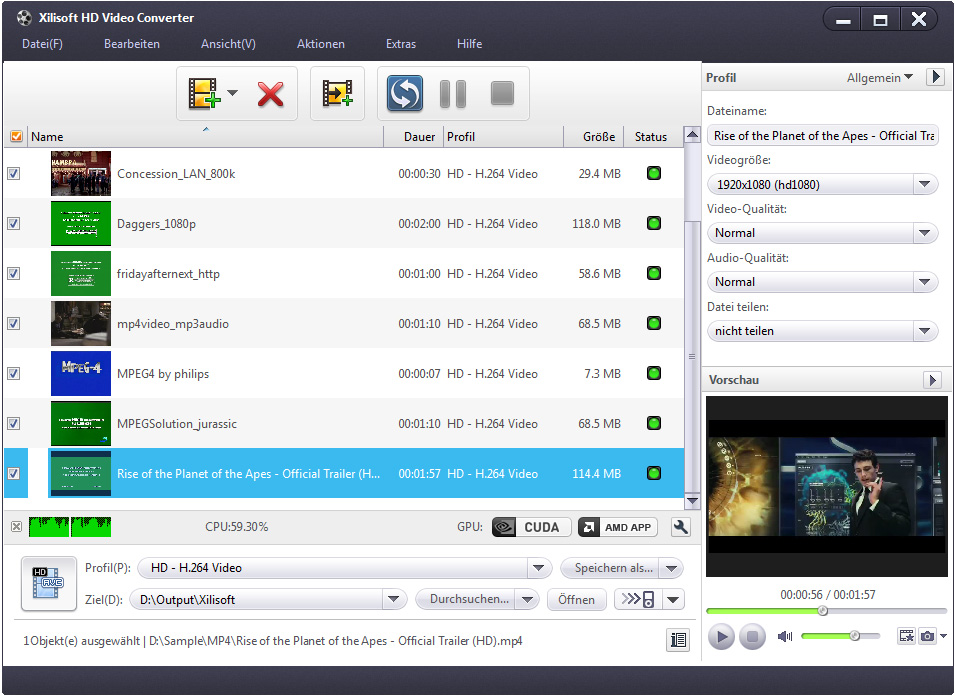Open the Bearbeiten menu
Screen dimensions: 955x696
click(132, 44)
